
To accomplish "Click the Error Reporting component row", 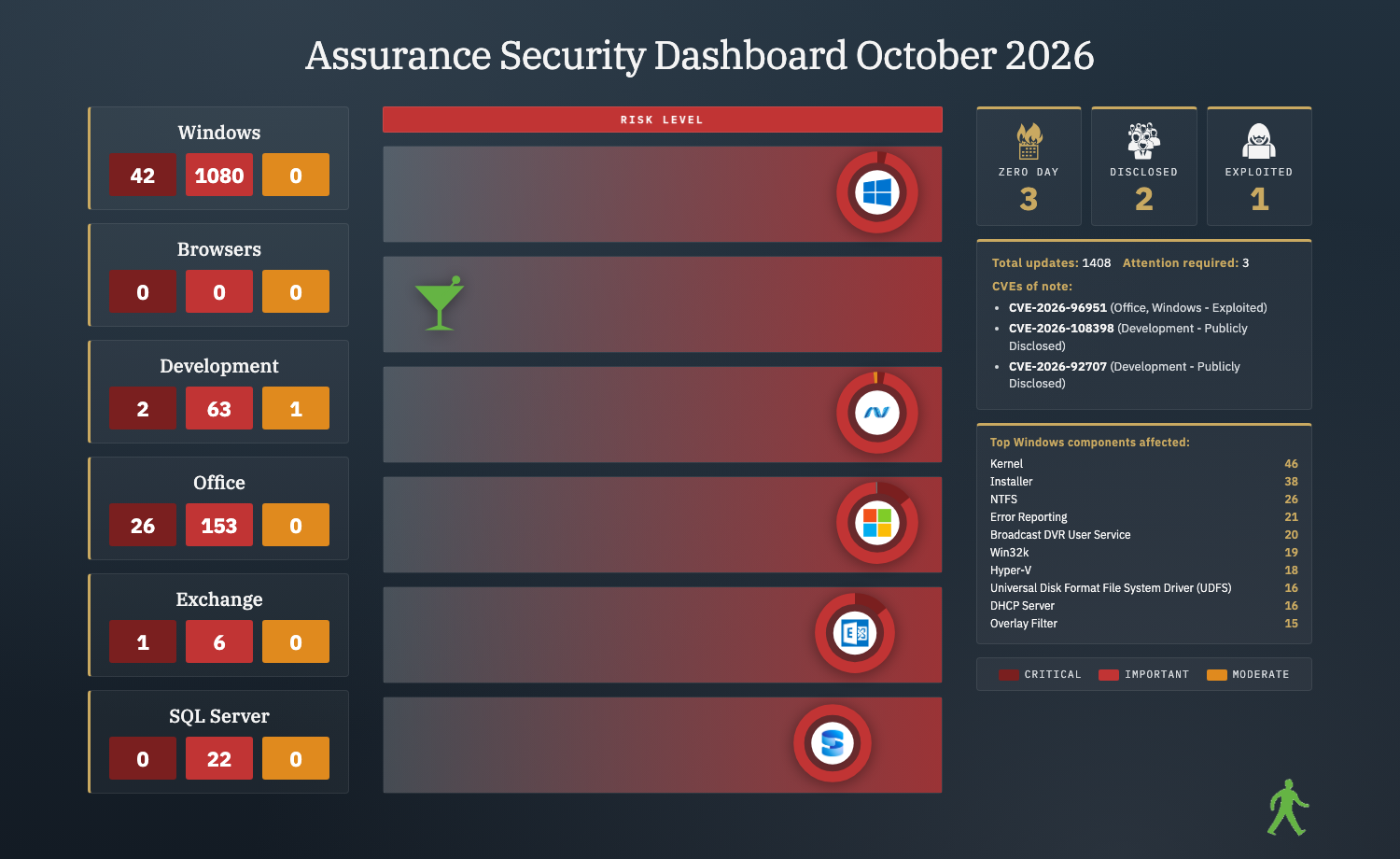I will [x=1144, y=517].
